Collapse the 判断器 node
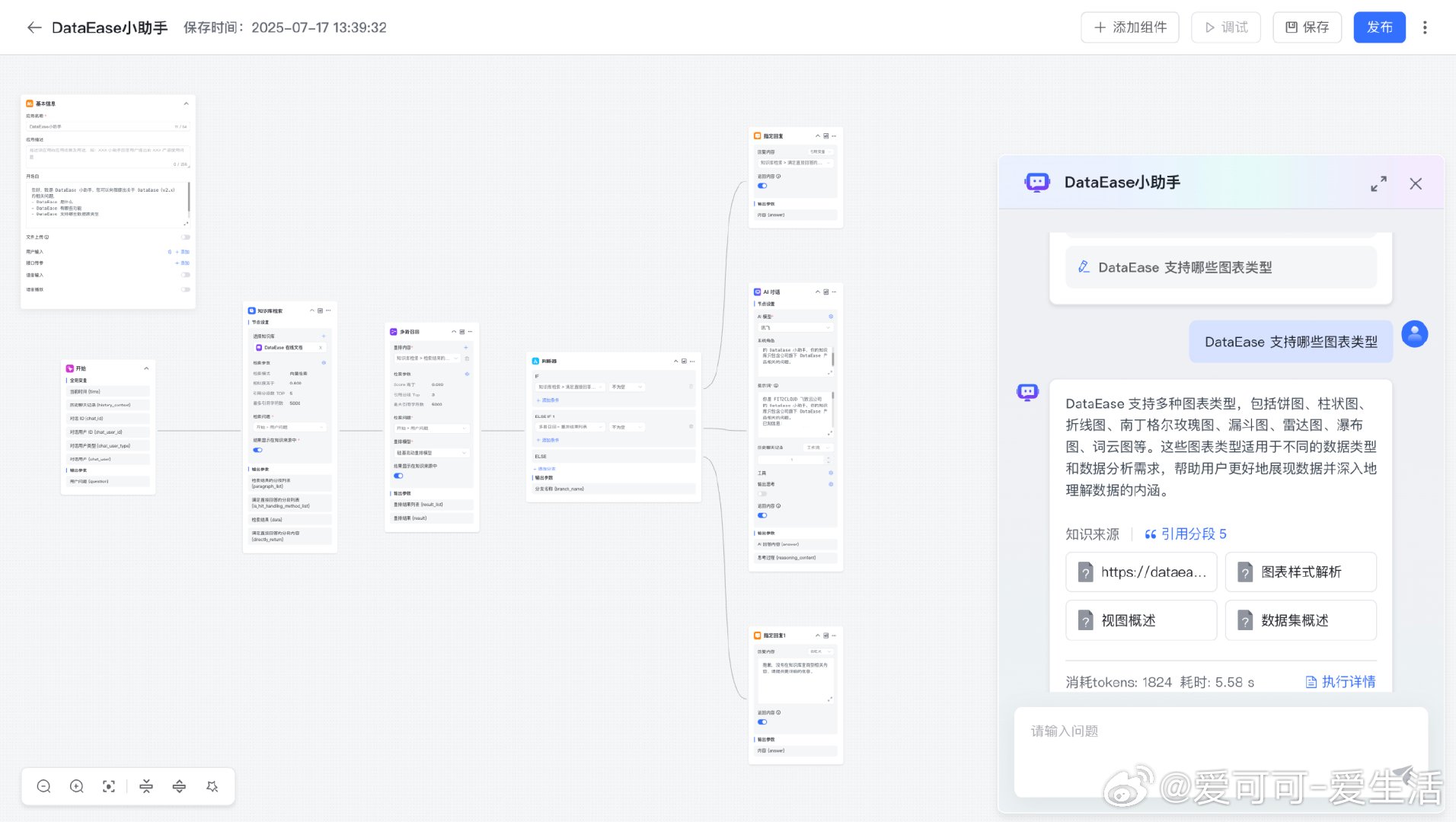 click(x=675, y=361)
